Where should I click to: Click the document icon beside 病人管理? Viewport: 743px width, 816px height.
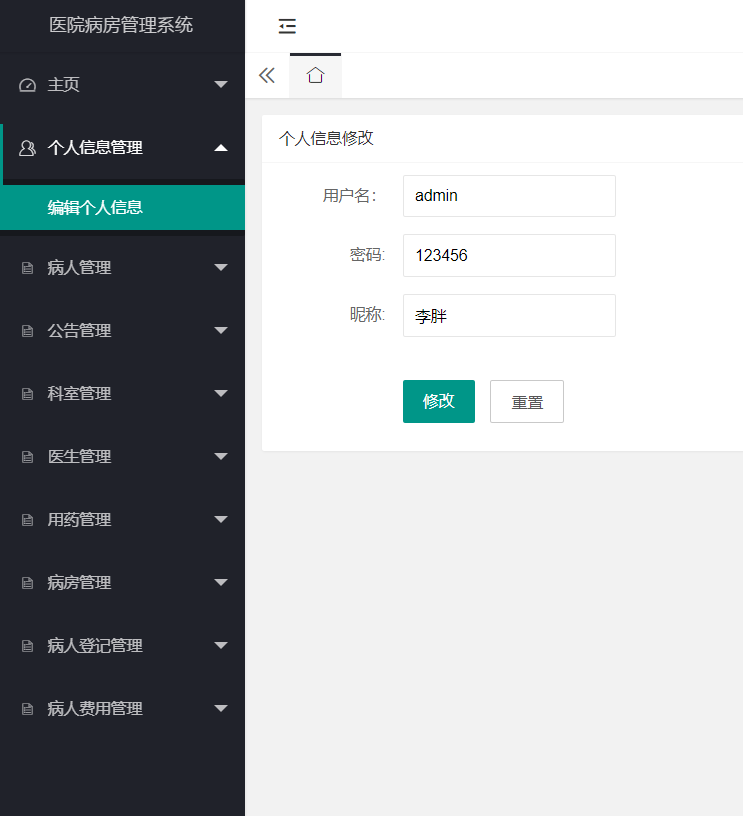tap(28, 268)
